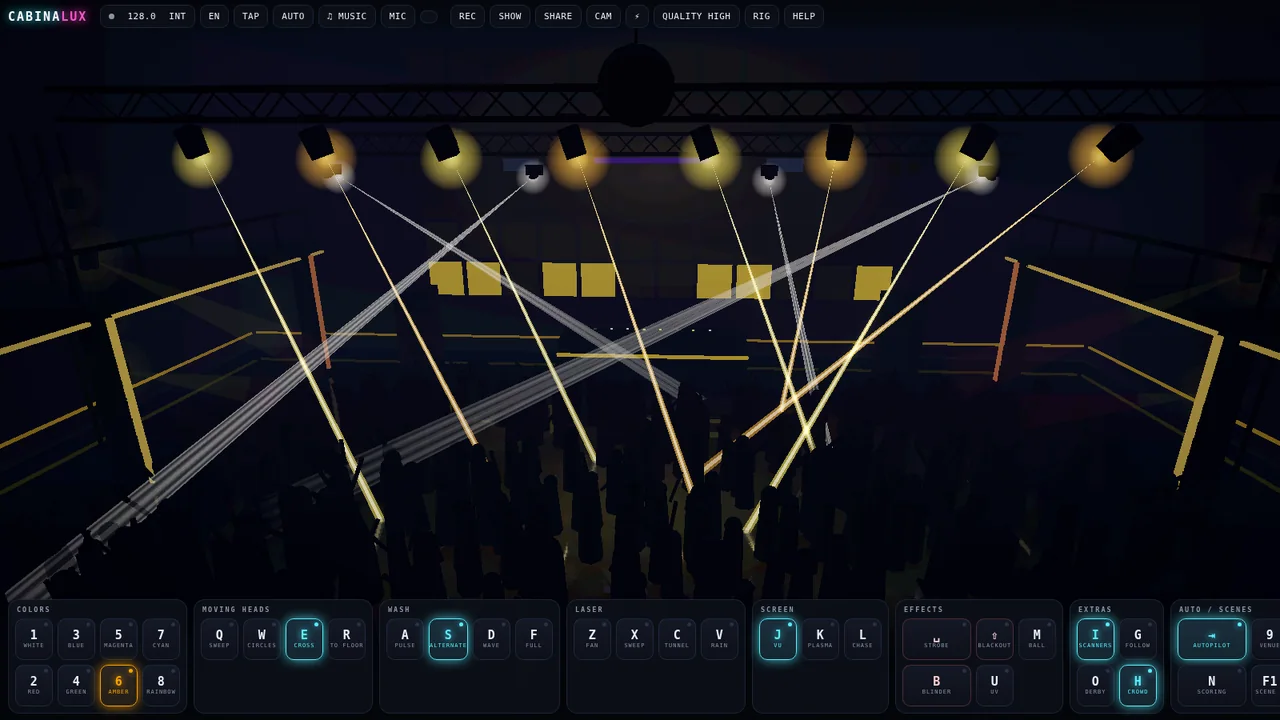Open the RIG menu

coord(762,16)
